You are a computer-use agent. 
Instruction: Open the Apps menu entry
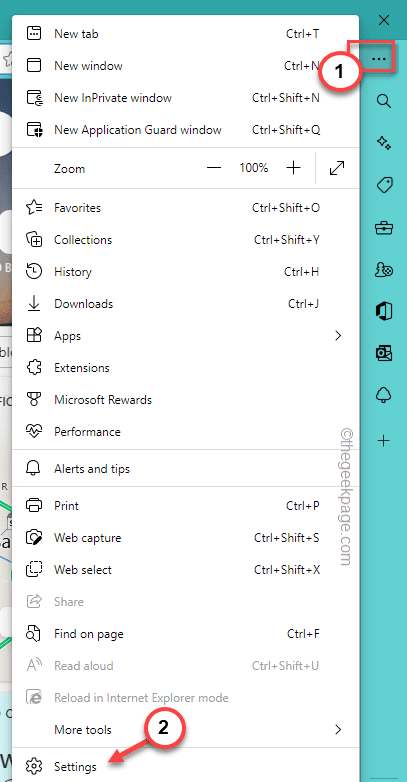pyautogui.click(x=186, y=336)
